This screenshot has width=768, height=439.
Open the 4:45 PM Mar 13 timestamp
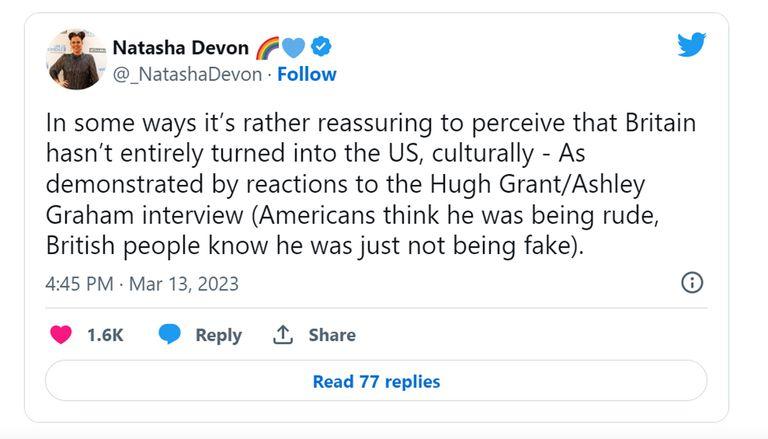point(142,284)
